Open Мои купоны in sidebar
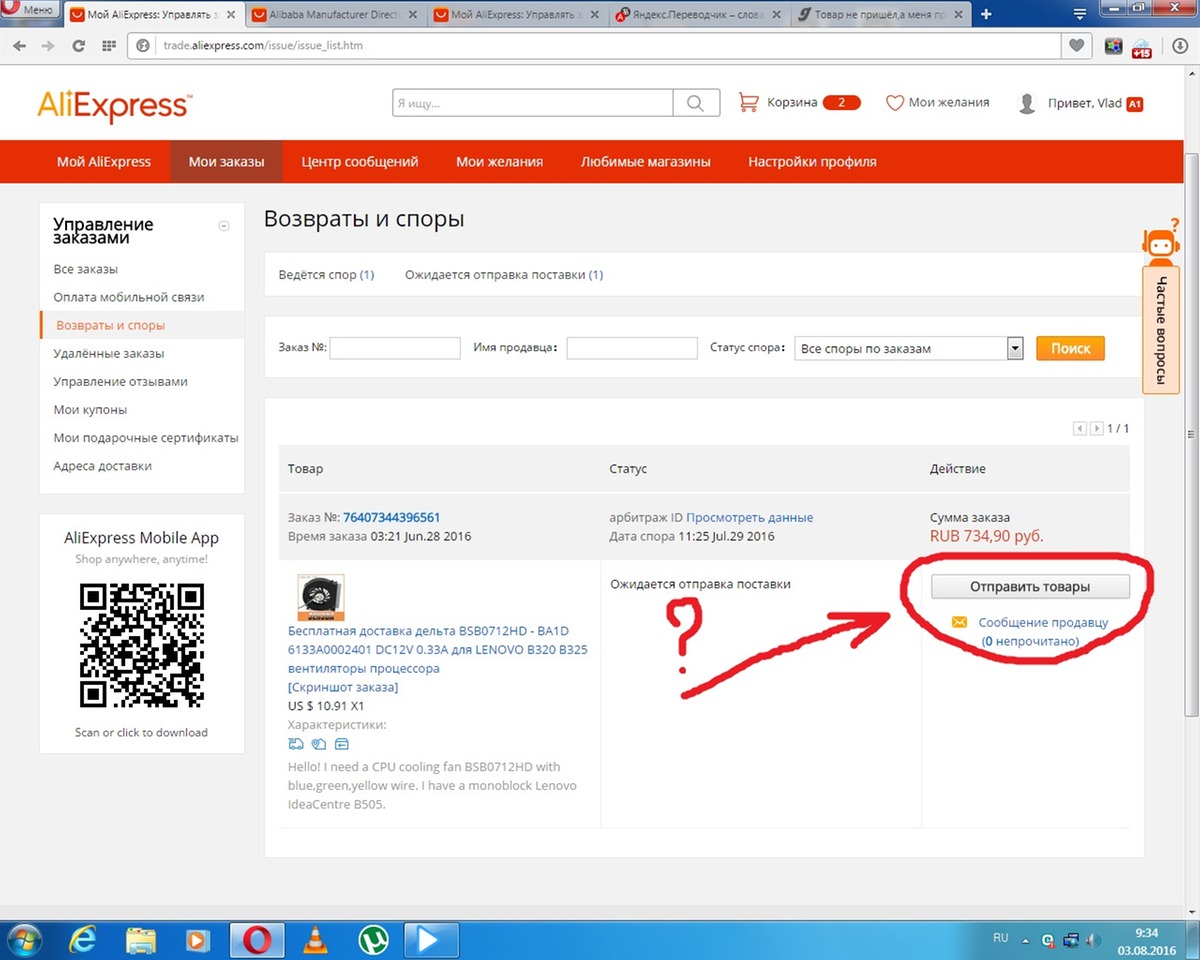Screen dimensions: 1200x960 pos(90,409)
